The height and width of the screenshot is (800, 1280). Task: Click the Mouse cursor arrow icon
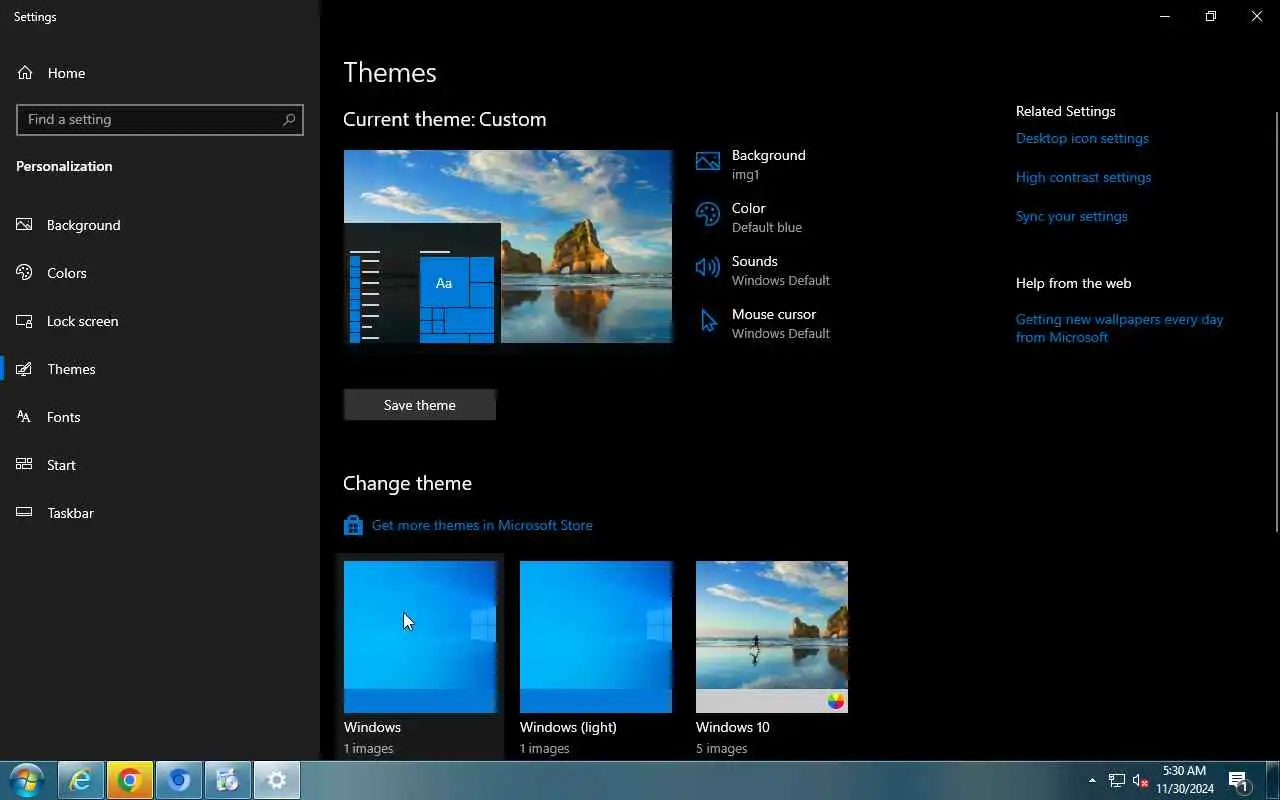(x=709, y=321)
